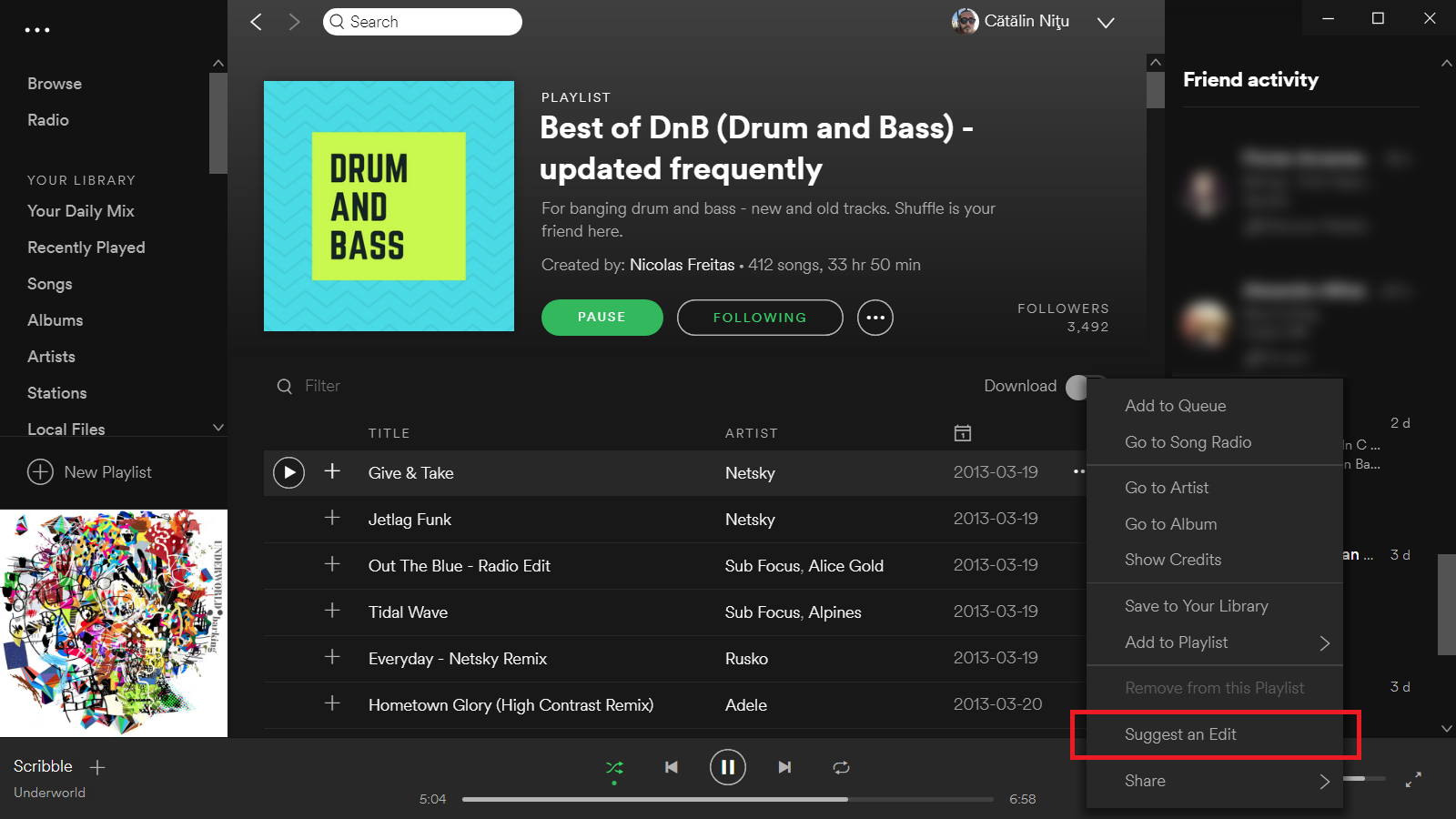This screenshot has height=819, width=1456.
Task: Click the song progress bar
Action: point(728,800)
